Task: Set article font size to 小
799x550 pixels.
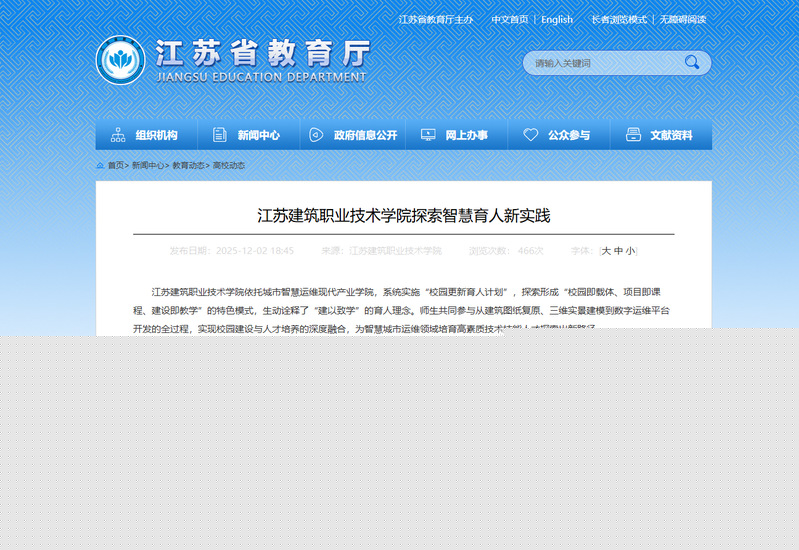Action: [629, 251]
